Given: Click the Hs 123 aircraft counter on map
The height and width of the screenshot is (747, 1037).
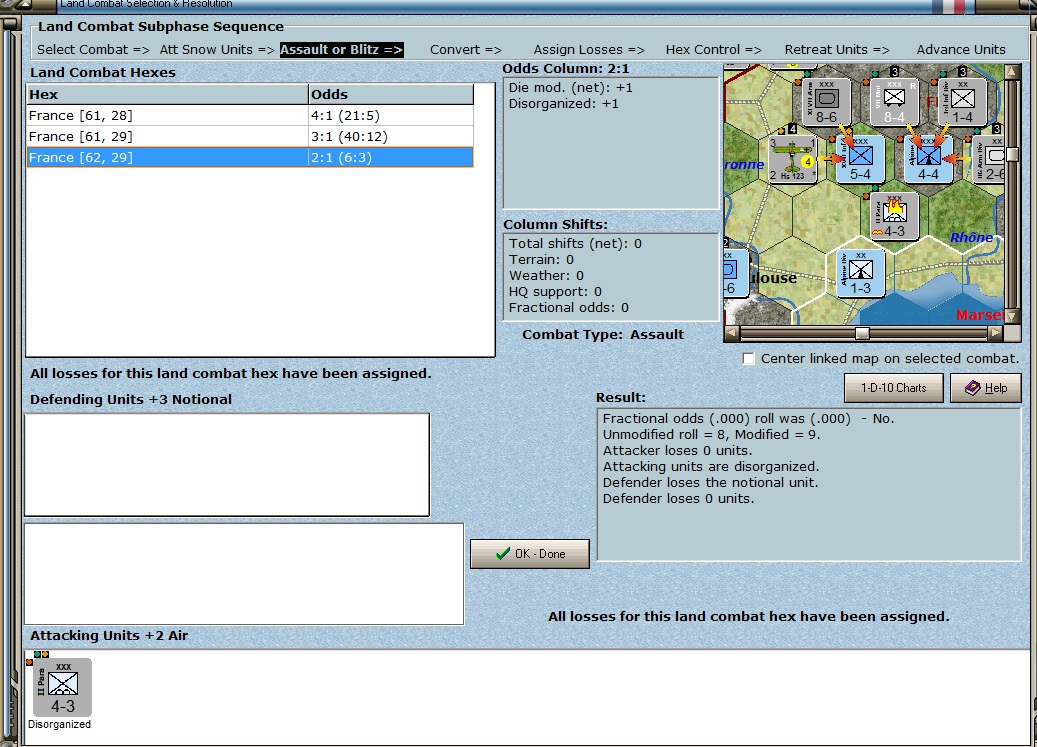Looking at the screenshot, I should (x=793, y=159).
